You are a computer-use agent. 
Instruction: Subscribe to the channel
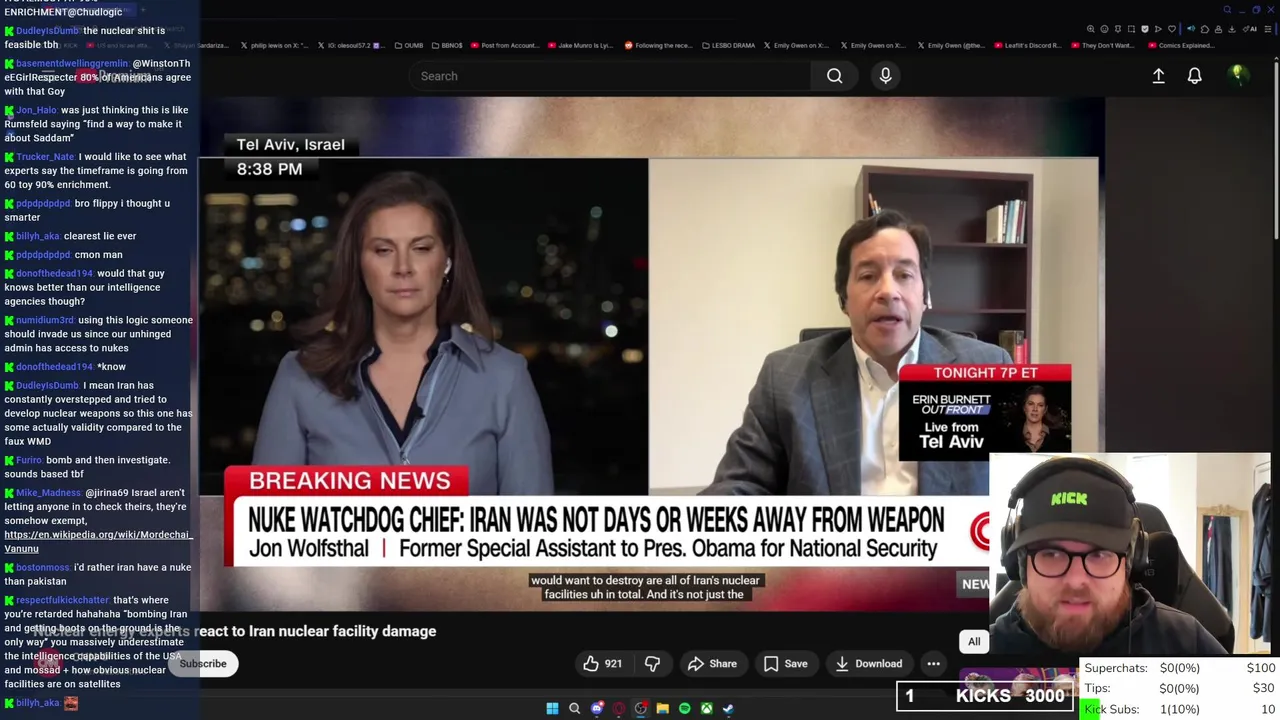(x=203, y=663)
